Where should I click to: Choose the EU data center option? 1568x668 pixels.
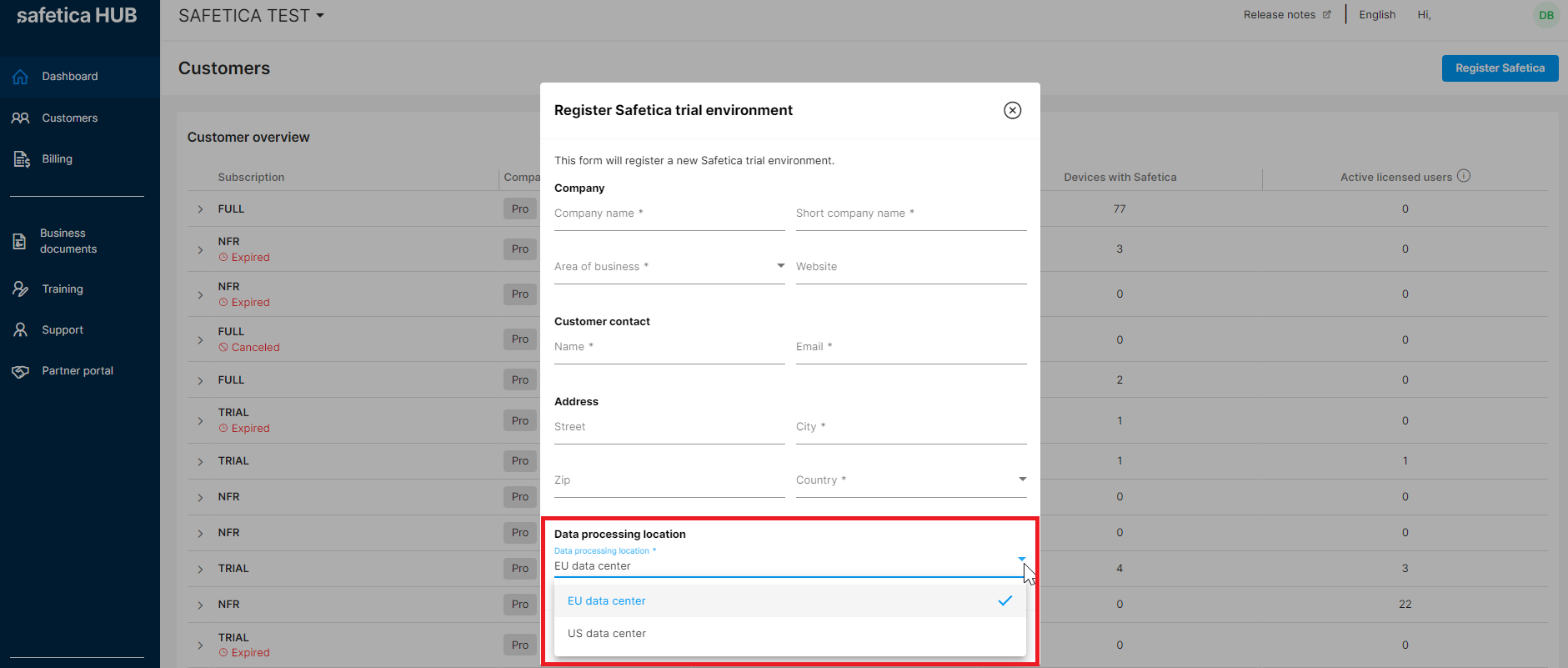pyautogui.click(x=789, y=601)
